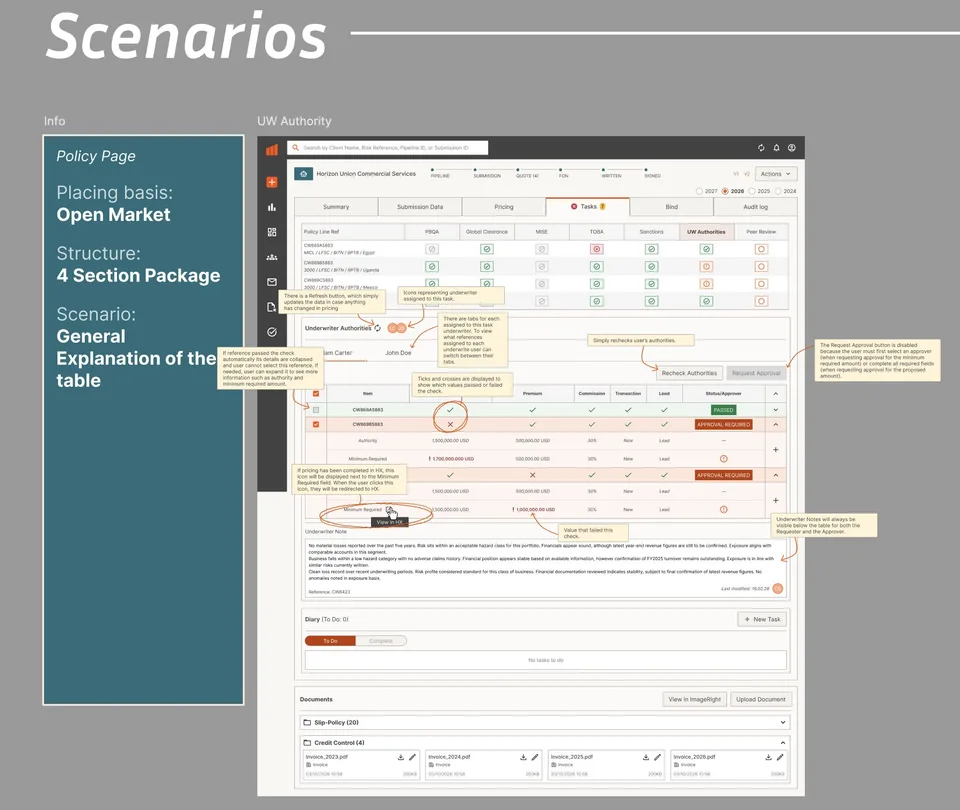
Task: Open the people group icon in the sidebar
Action: (x=272, y=257)
